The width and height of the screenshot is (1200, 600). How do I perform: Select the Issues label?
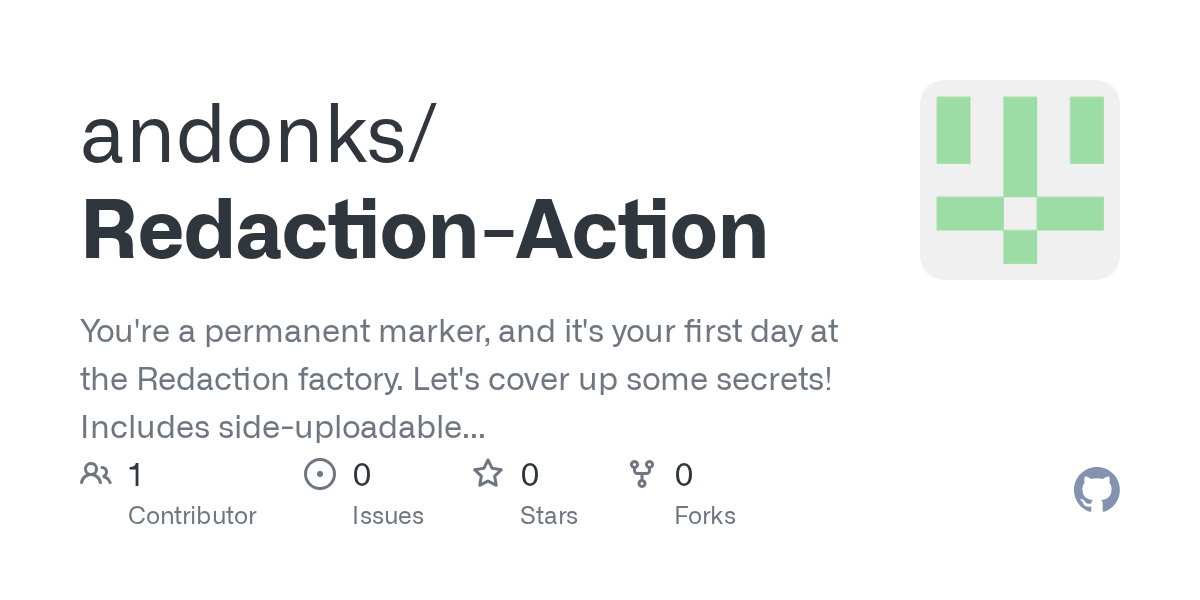click(388, 516)
